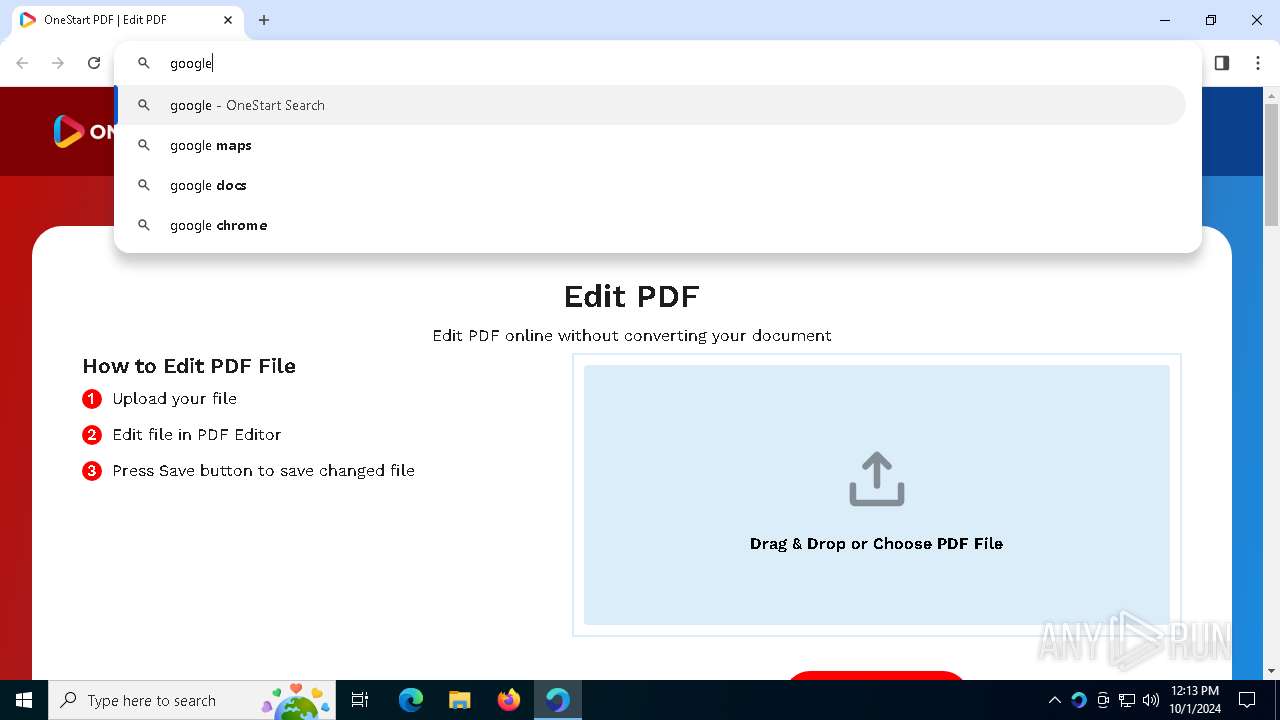Click the address bar with text google
The width and height of the screenshot is (1280, 720).
pyautogui.click(x=658, y=63)
